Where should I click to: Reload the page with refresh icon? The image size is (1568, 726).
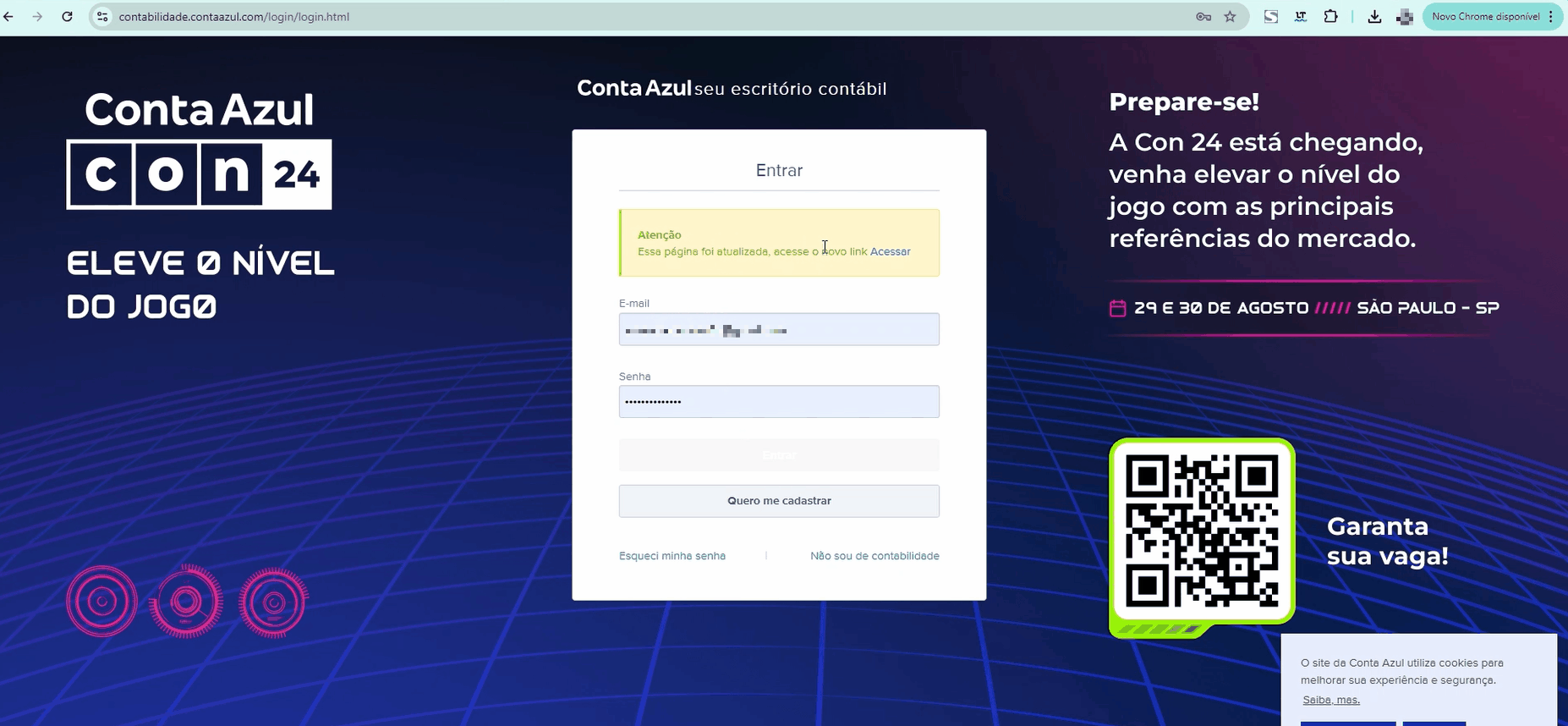click(x=67, y=17)
